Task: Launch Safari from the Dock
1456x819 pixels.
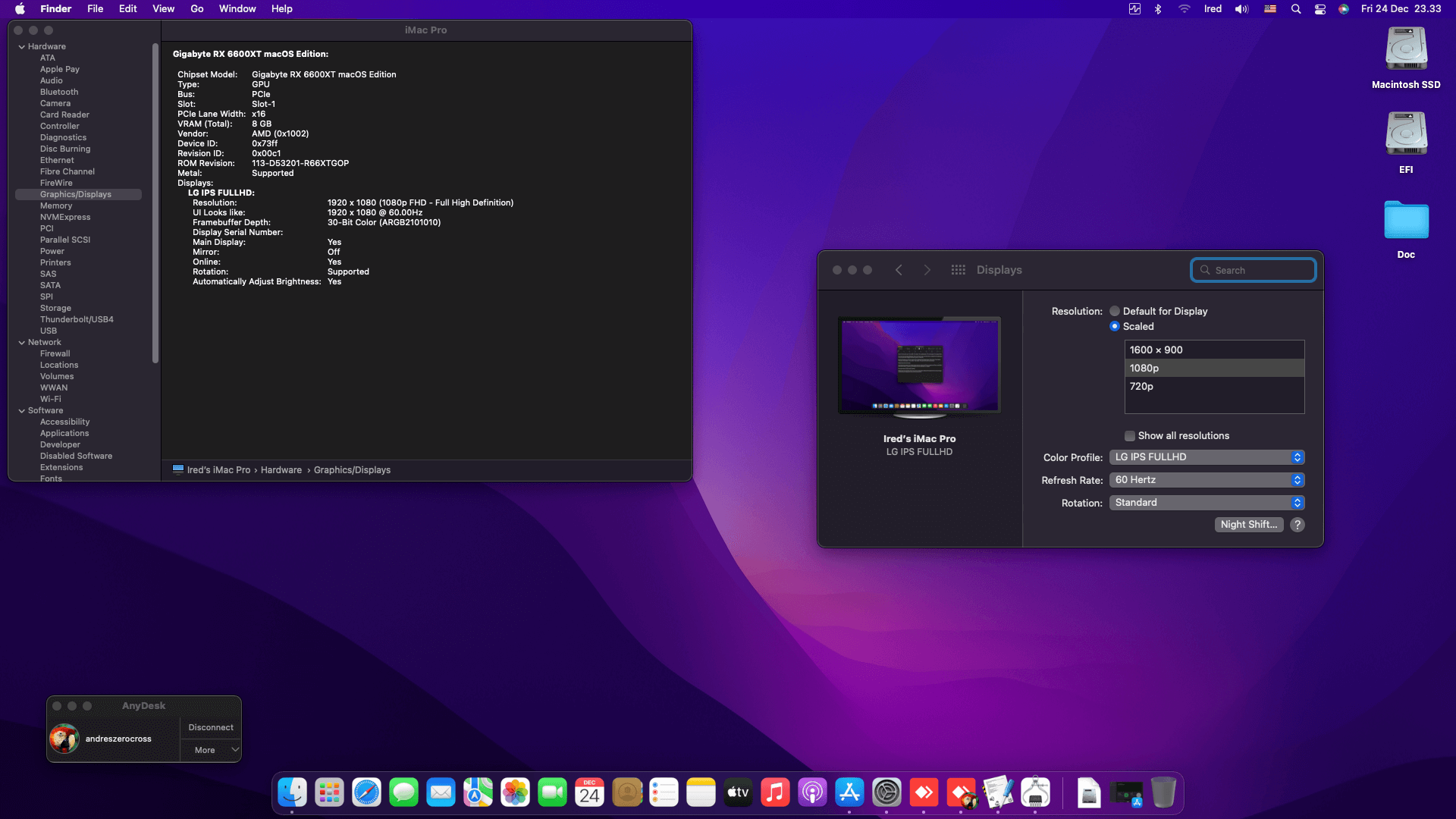Action: coord(366,793)
